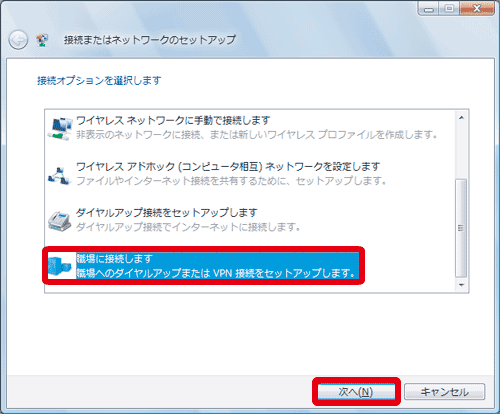Select 職場に接続します option
The width and height of the screenshot is (500, 415).
click(x=203, y=266)
